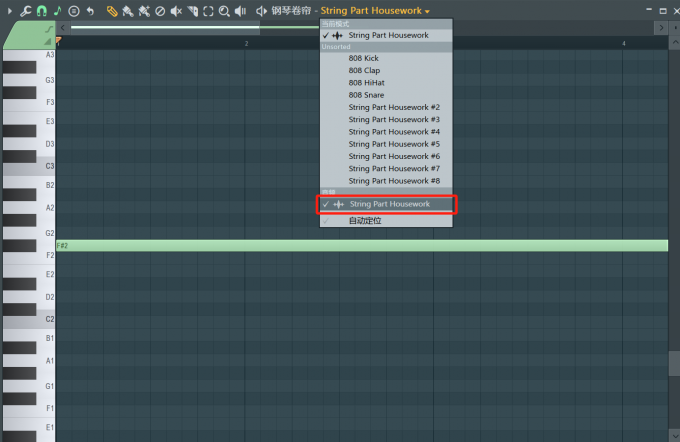
Task: Open the wrench Tools menu
Action: tap(26, 11)
